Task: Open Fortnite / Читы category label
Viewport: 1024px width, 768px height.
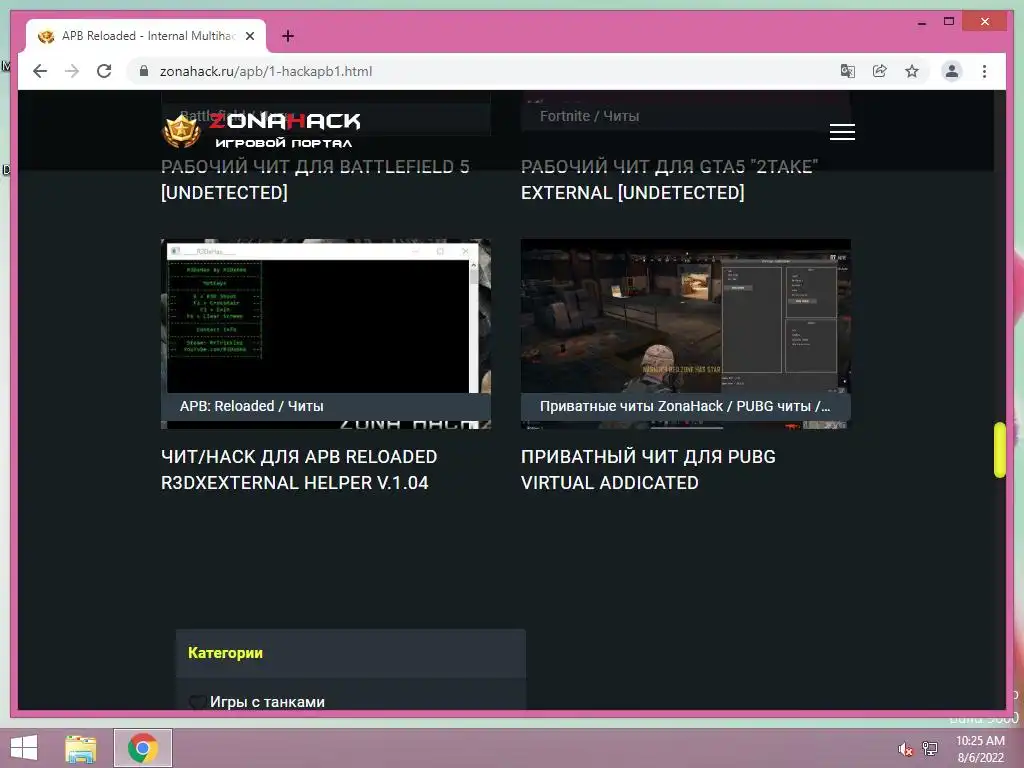Action: [x=589, y=116]
